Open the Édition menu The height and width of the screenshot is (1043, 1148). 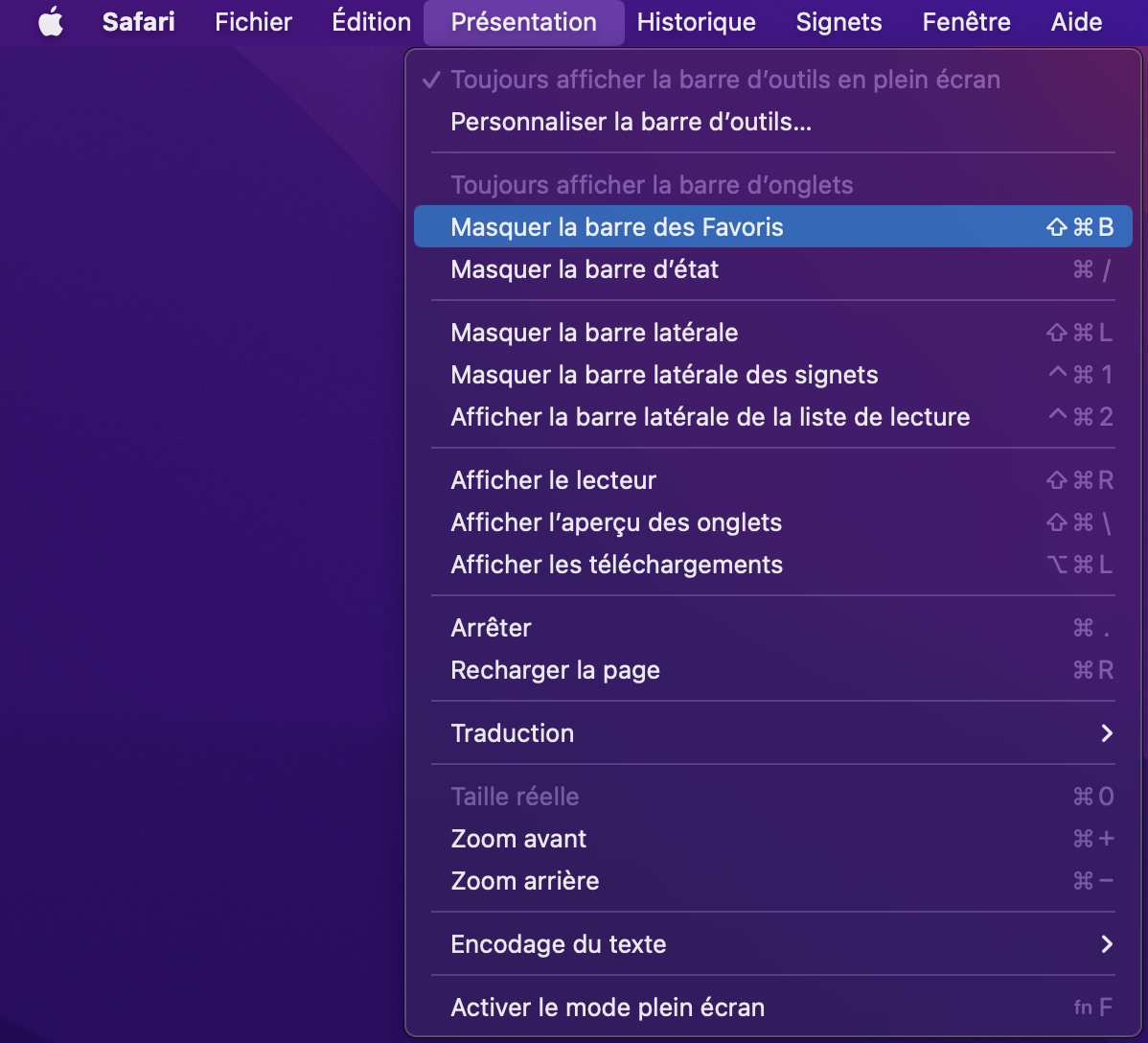click(371, 22)
